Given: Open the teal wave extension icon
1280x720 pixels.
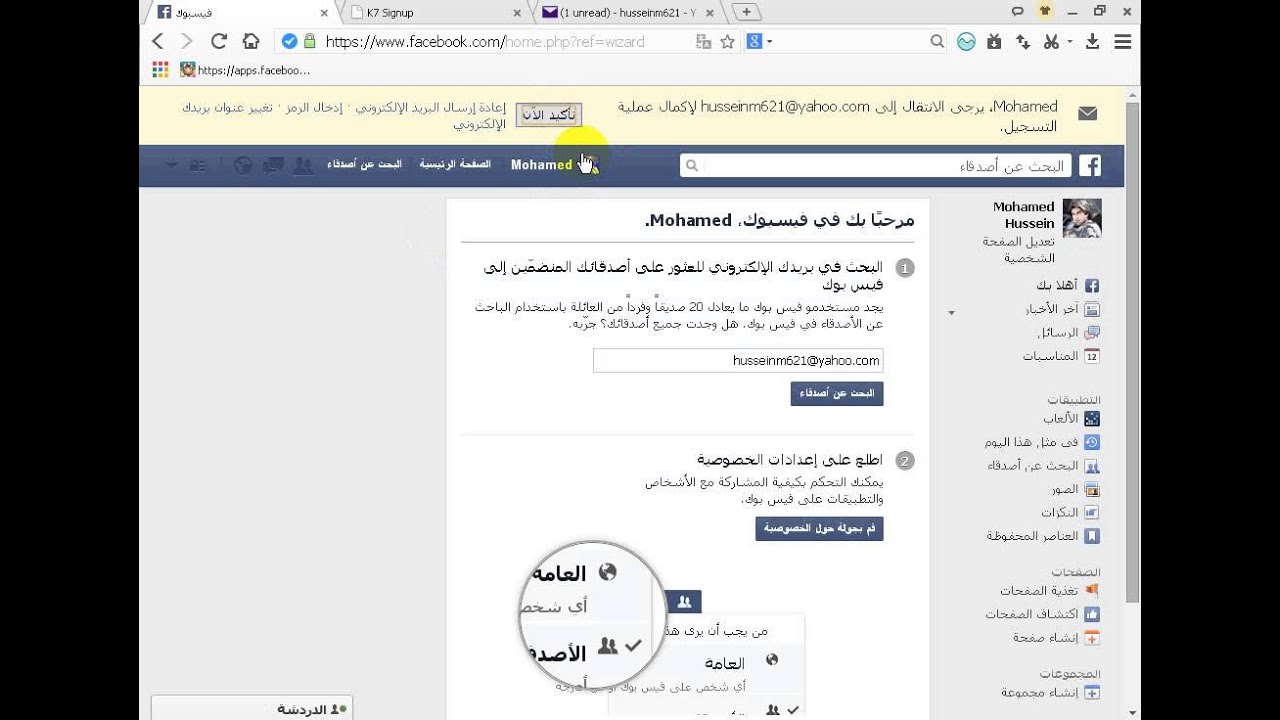Looking at the screenshot, I should pos(965,42).
